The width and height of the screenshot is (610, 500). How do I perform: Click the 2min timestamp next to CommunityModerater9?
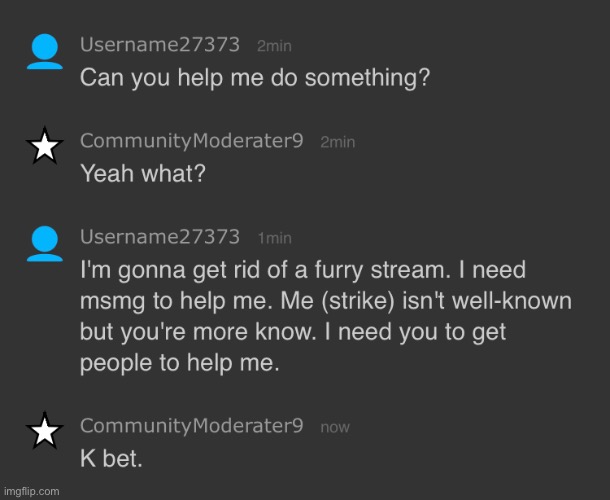[338, 142]
